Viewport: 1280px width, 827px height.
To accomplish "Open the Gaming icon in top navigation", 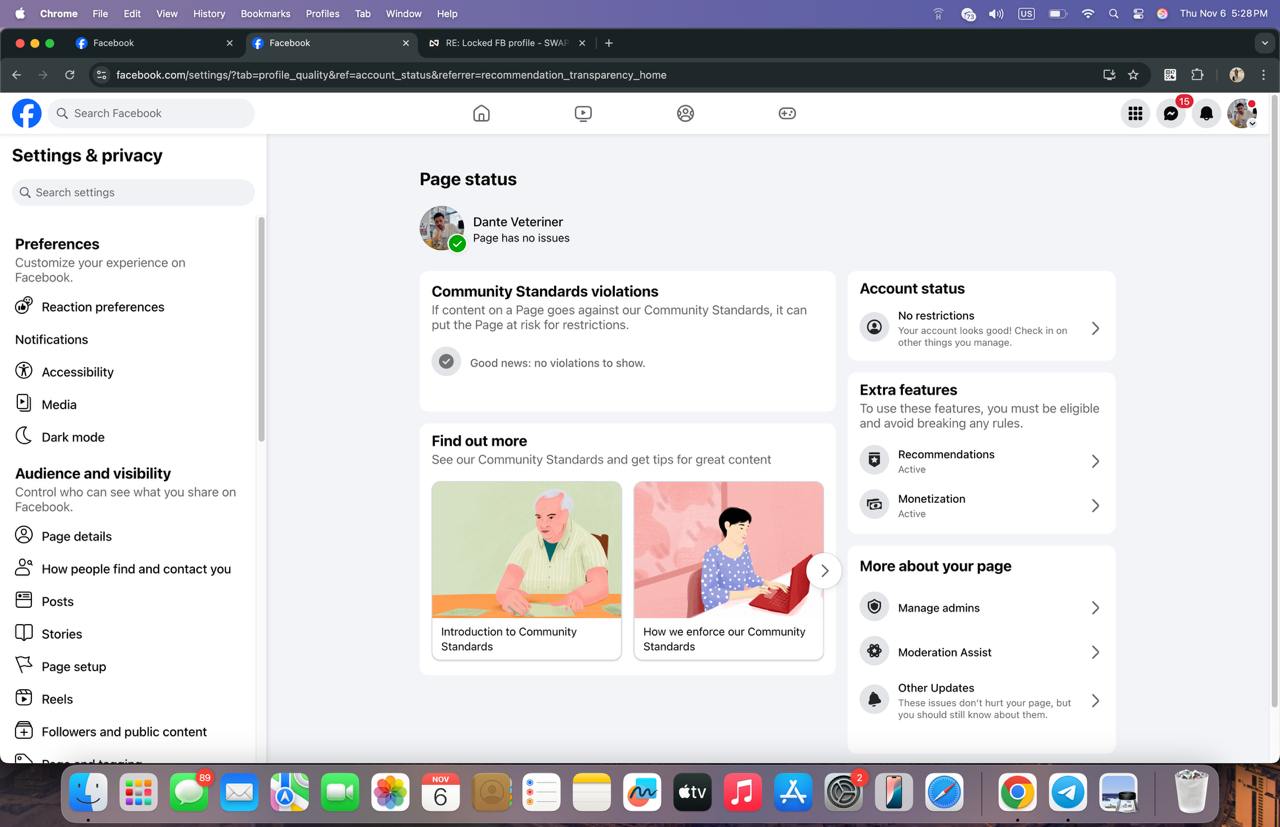I will tap(787, 113).
